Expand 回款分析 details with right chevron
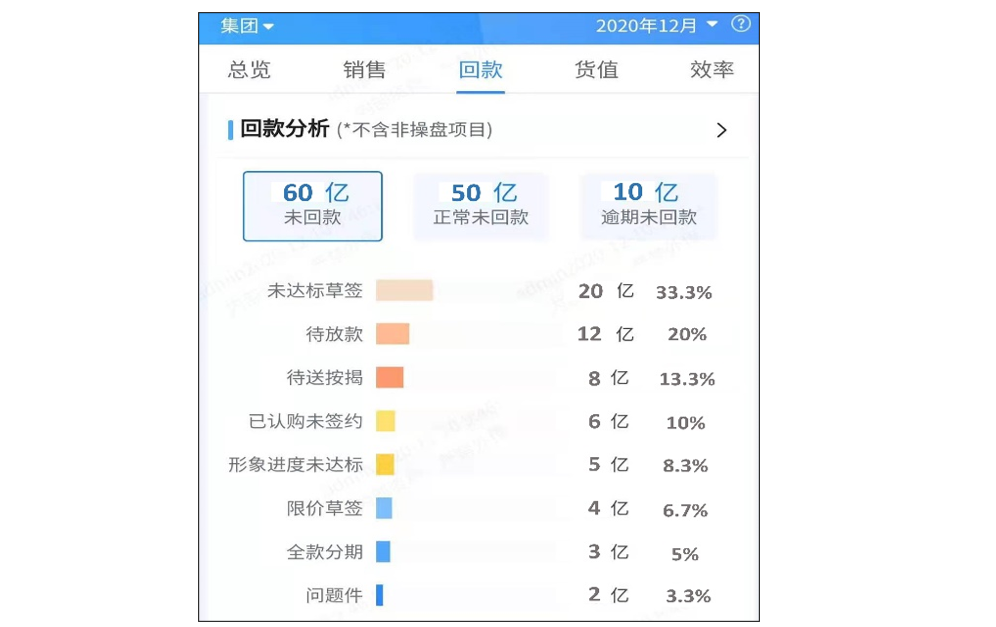 tap(721, 130)
